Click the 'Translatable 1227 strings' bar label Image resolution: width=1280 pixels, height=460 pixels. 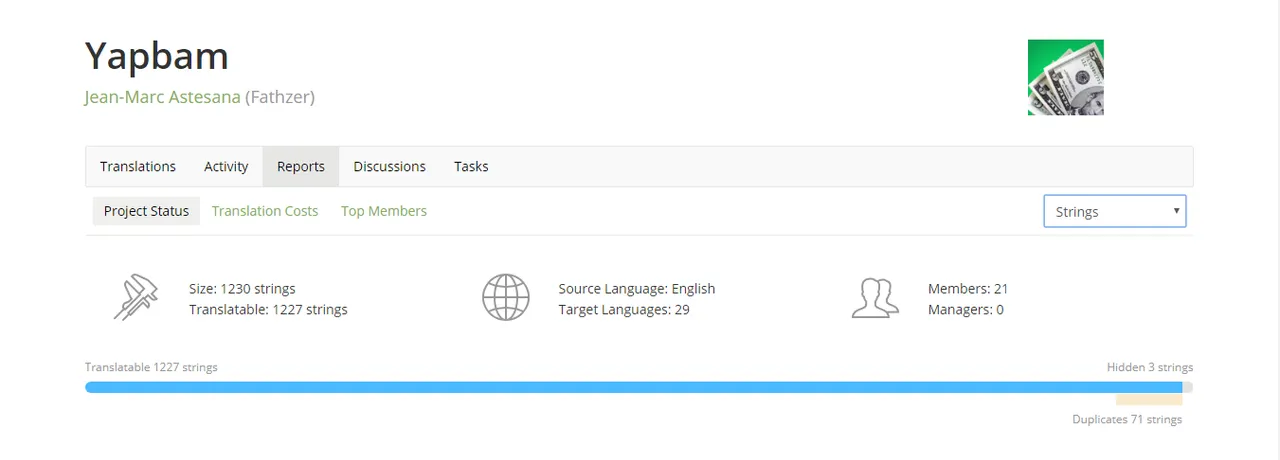point(151,367)
